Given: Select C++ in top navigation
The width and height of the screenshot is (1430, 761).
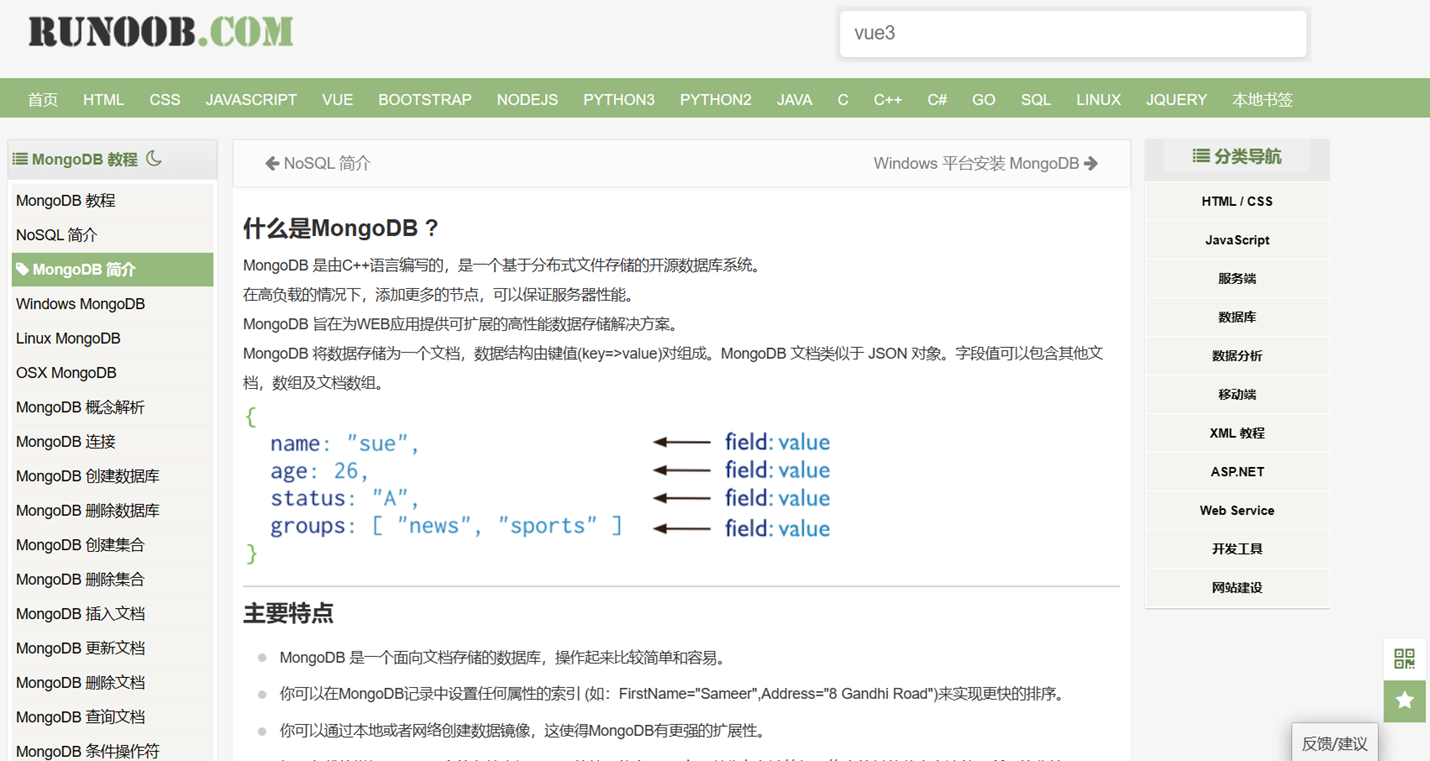Looking at the screenshot, I should coord(888,100).
